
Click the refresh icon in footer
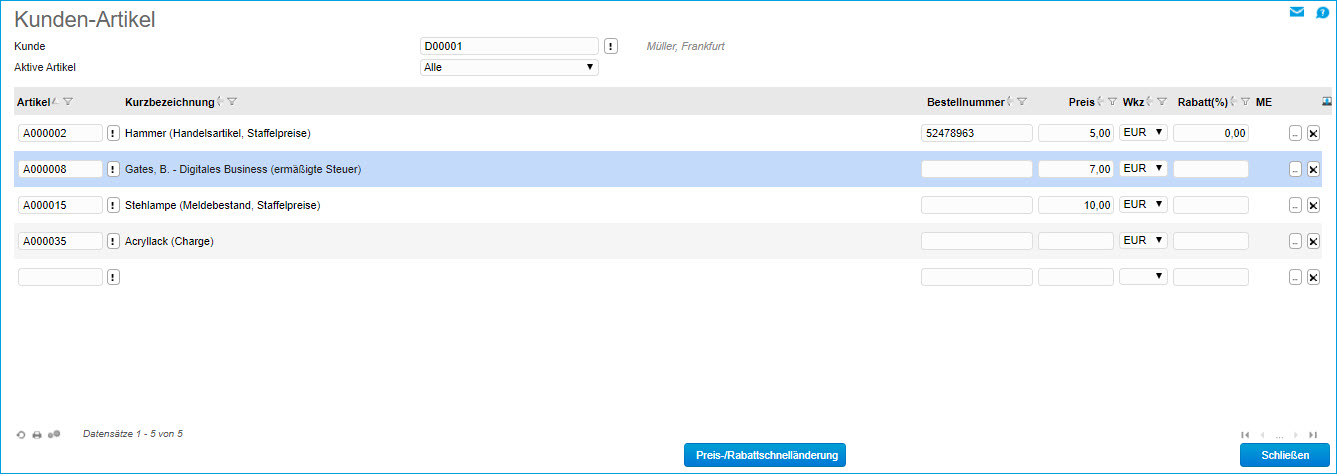click(21, 435)
